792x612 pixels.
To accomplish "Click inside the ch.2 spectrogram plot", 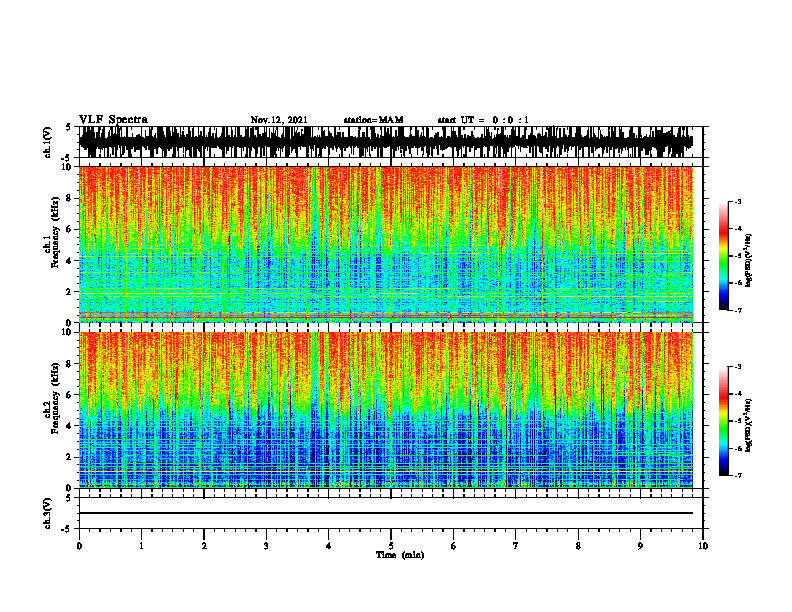I will (x=385, y=410).
